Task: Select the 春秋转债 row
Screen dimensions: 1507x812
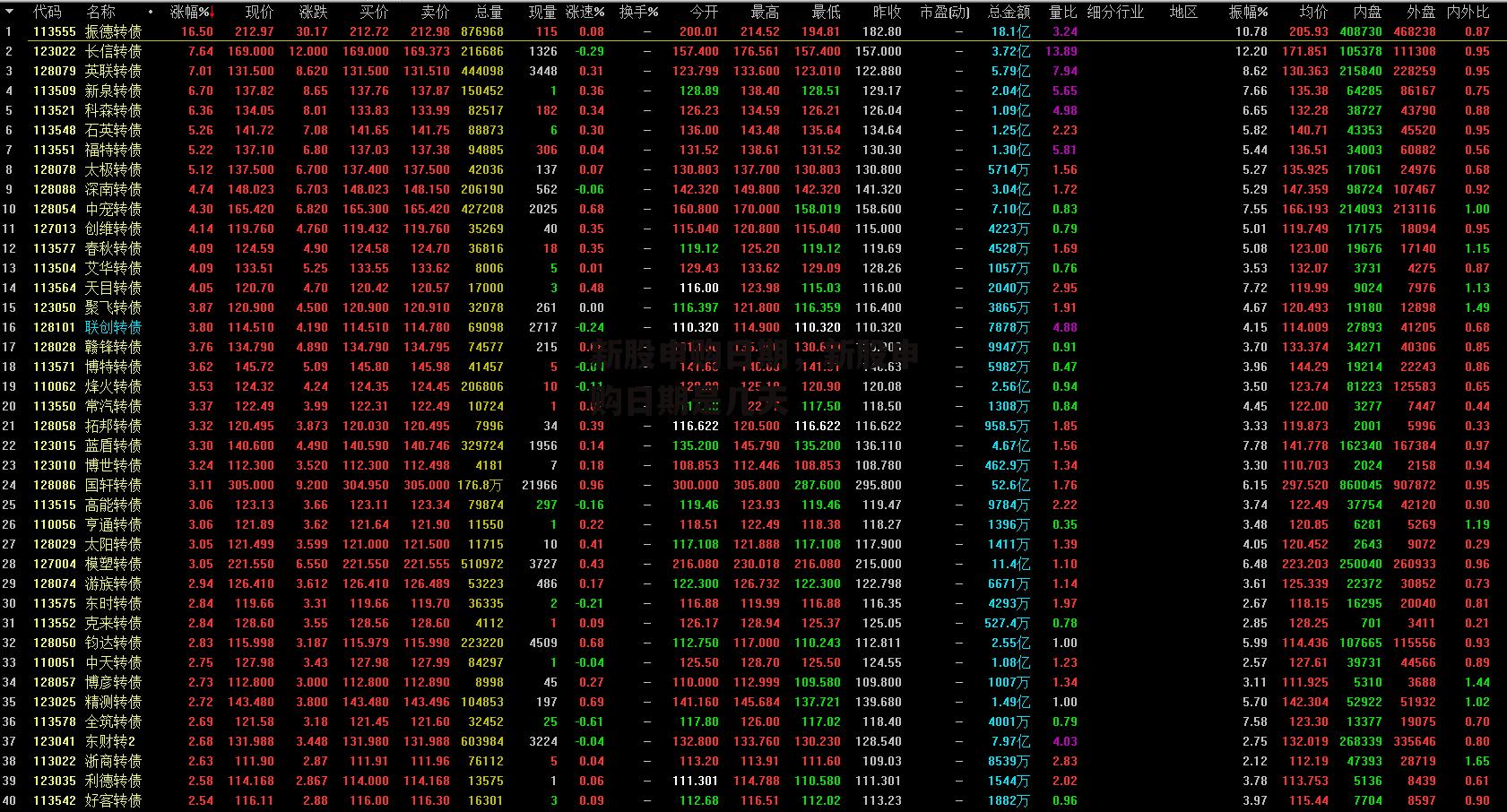Action: [x=753, y=248]
